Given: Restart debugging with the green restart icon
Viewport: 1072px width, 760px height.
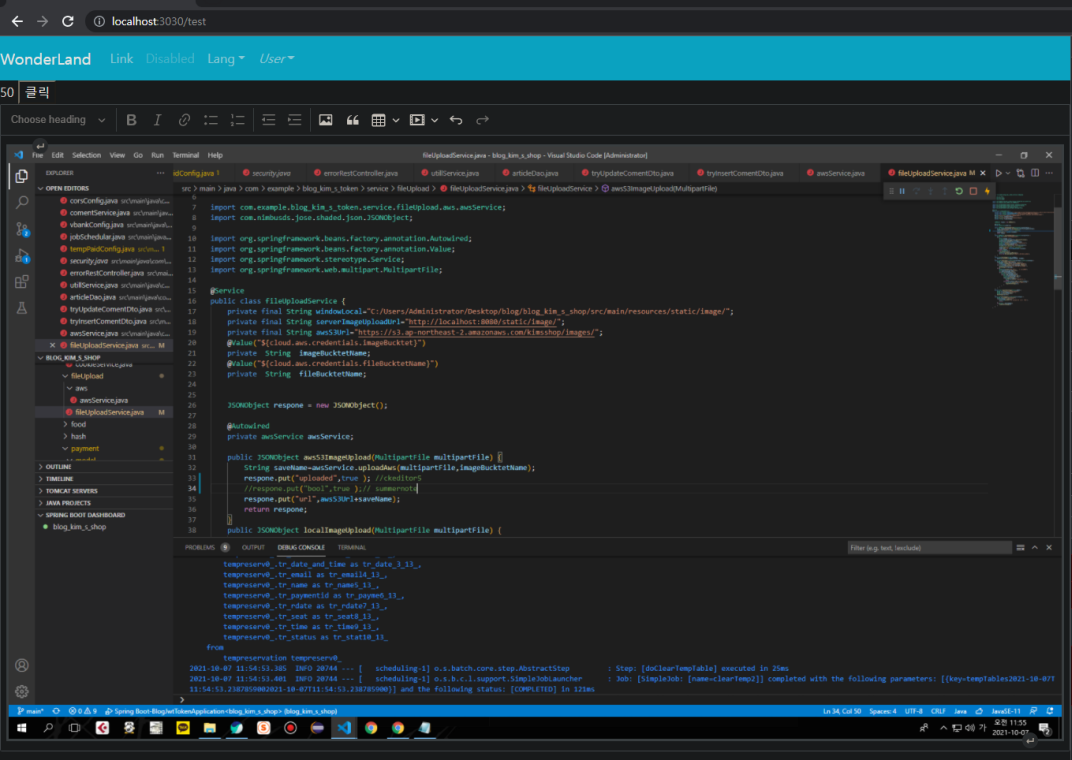Looking at the screenshot, I should click(x=959, y=191).
